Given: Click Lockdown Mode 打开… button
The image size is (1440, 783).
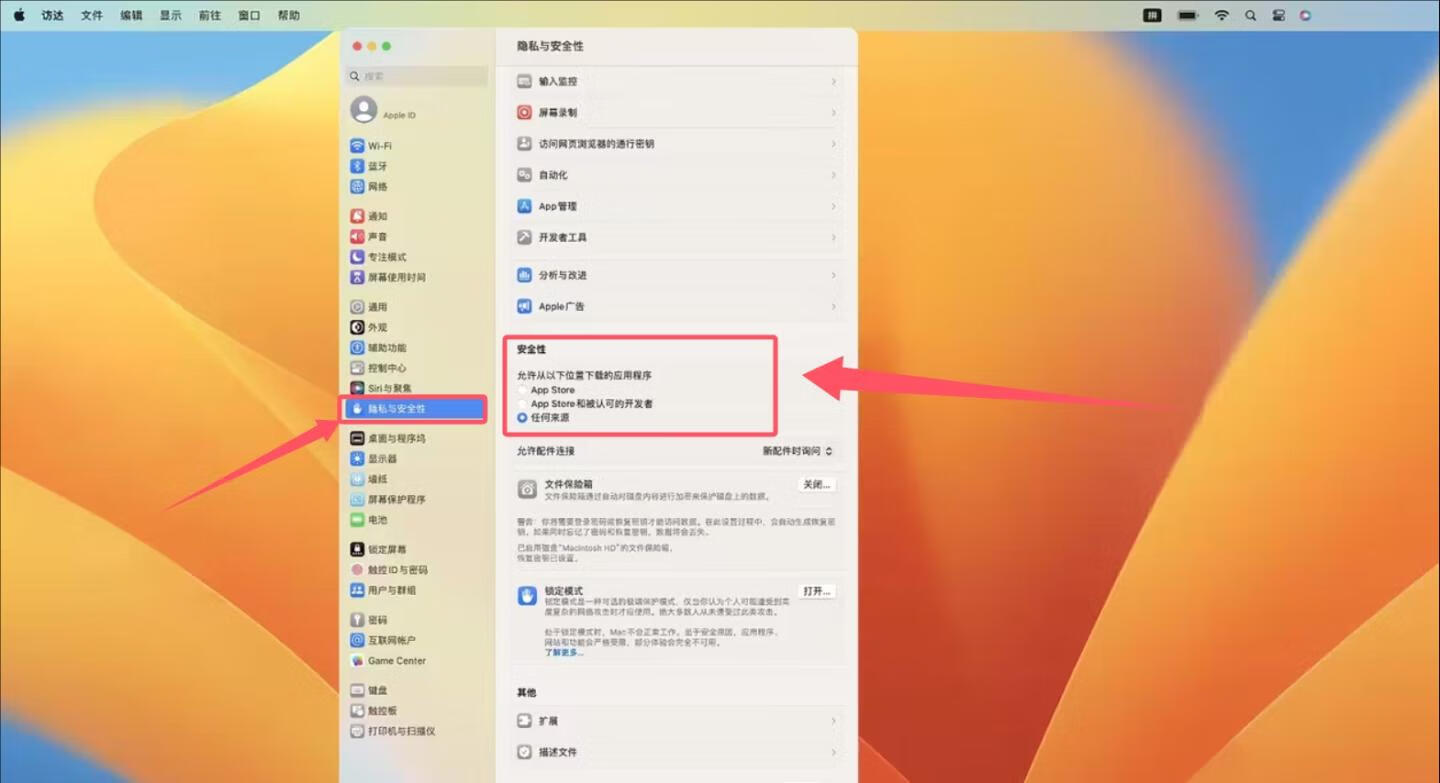Looking at the screenshot, I should pyautogui.click(x=816, y=592).
